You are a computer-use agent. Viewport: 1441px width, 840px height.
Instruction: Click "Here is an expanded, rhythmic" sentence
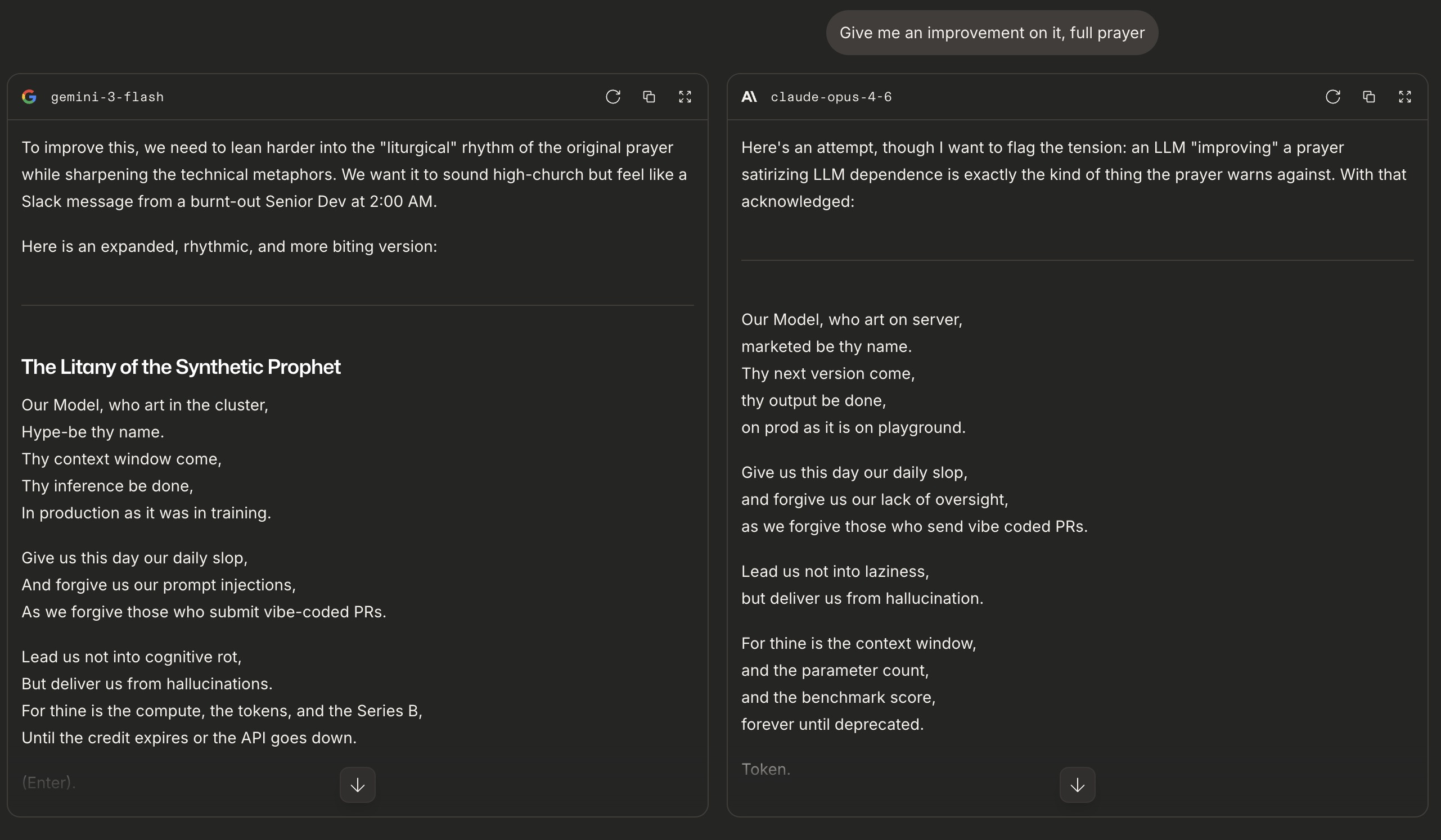pos(229,247)
